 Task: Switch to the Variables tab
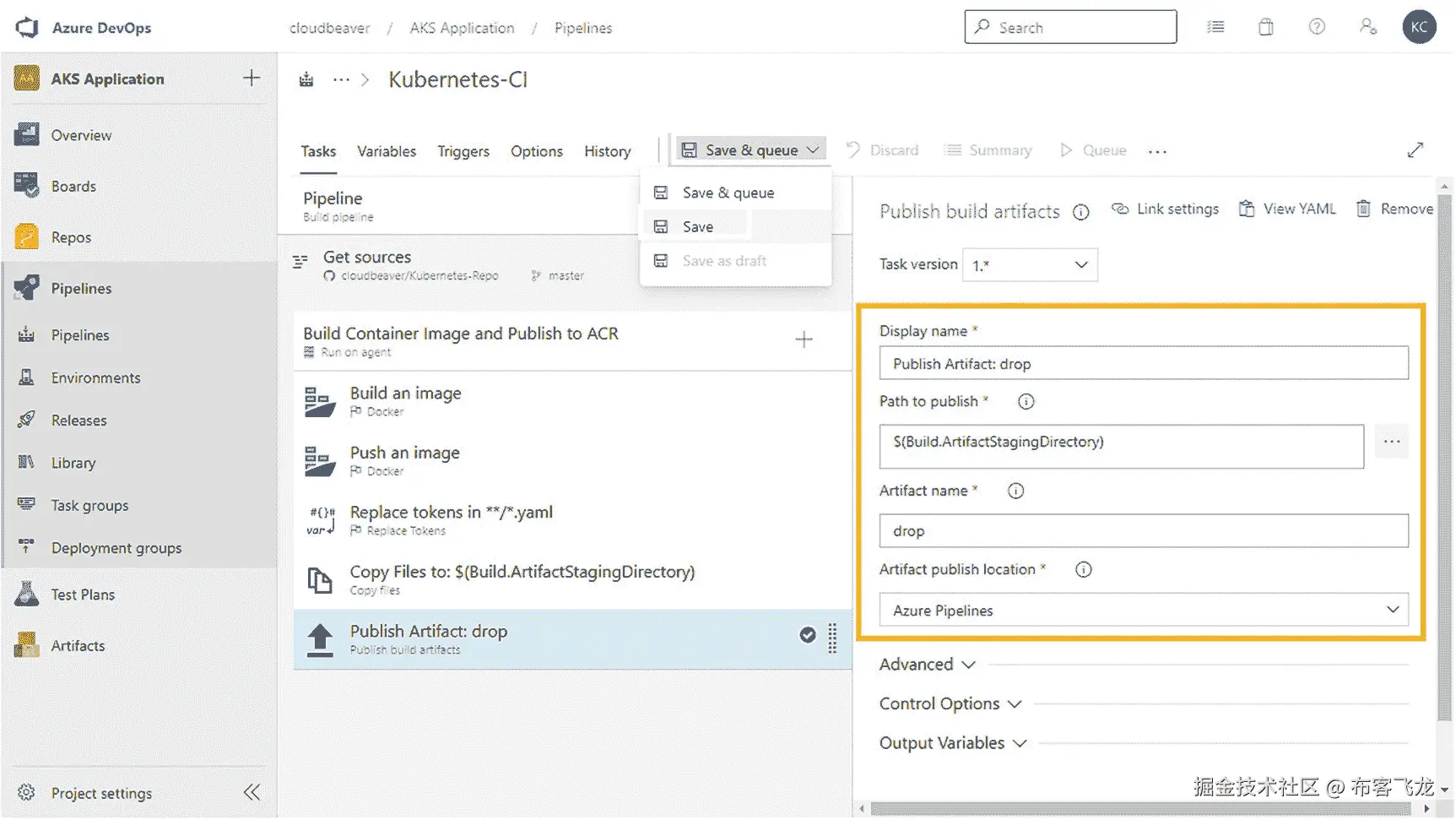coord(387,151)
